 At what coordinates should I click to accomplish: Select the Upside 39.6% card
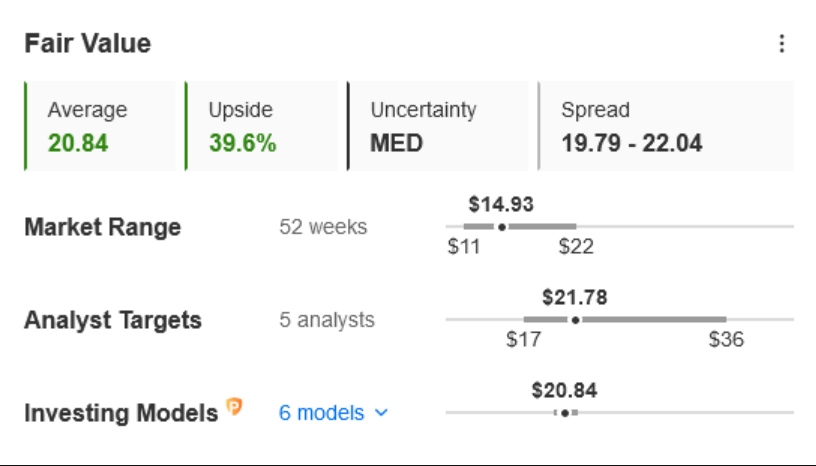point(261,126)
